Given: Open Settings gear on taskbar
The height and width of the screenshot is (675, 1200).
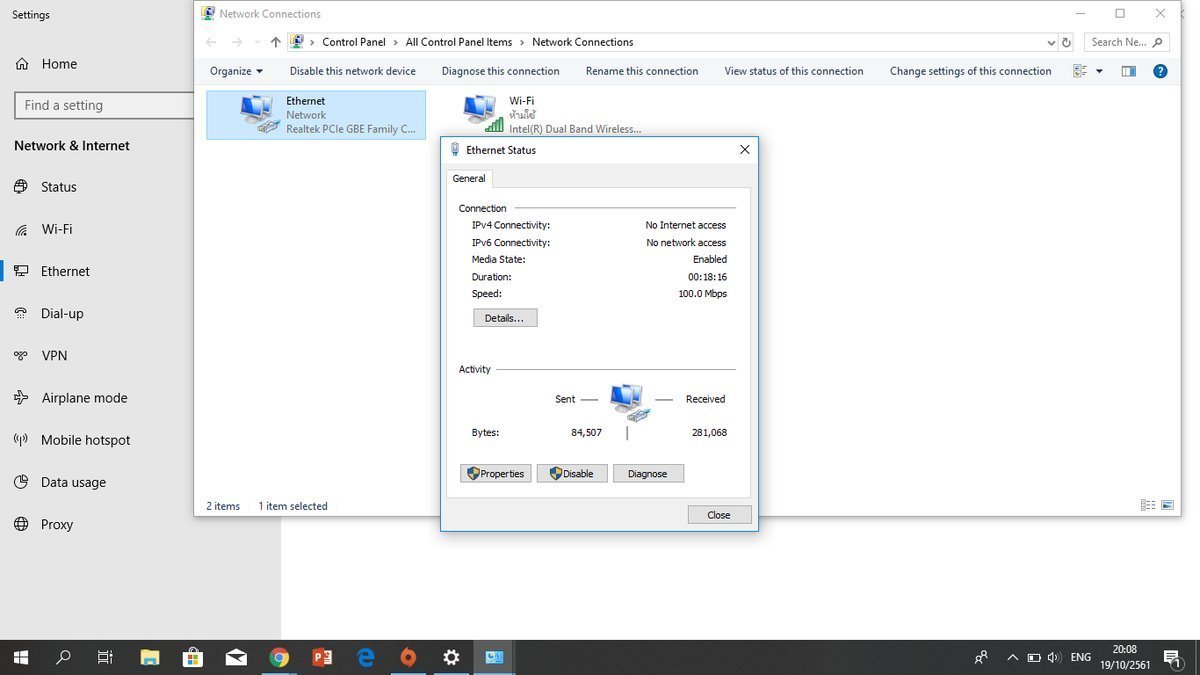Looking at the screenshot, I should point(451,657).
